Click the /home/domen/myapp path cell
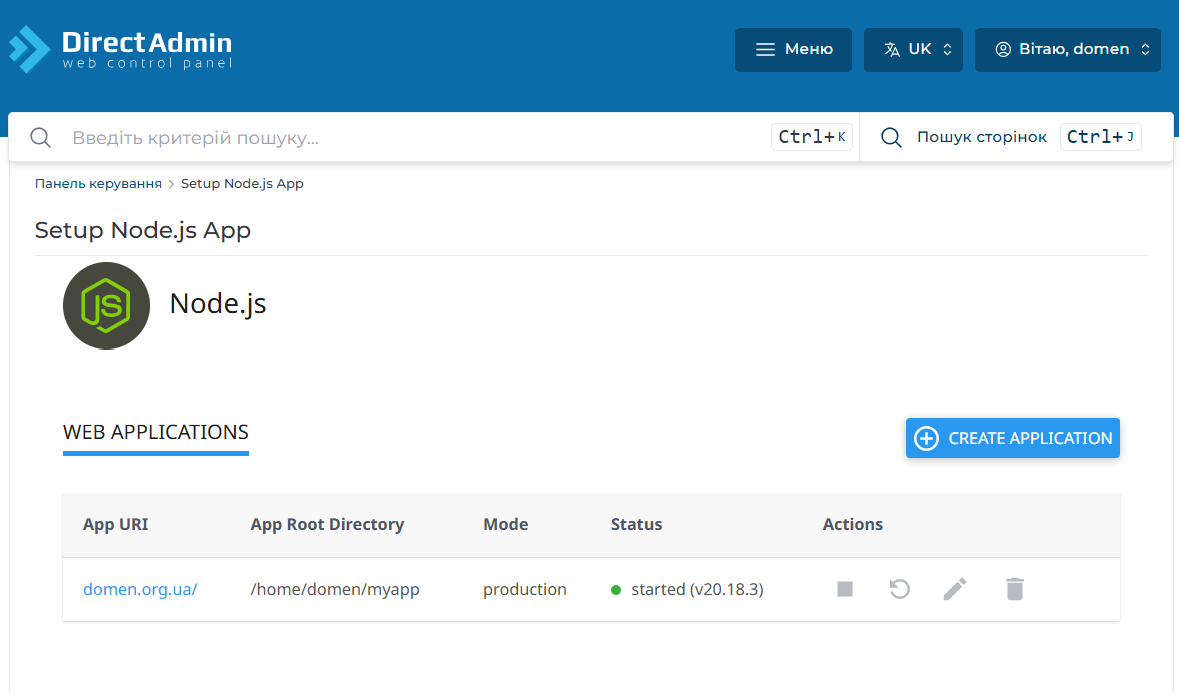Screen dimensions: 1179x693 coord(335,589)
